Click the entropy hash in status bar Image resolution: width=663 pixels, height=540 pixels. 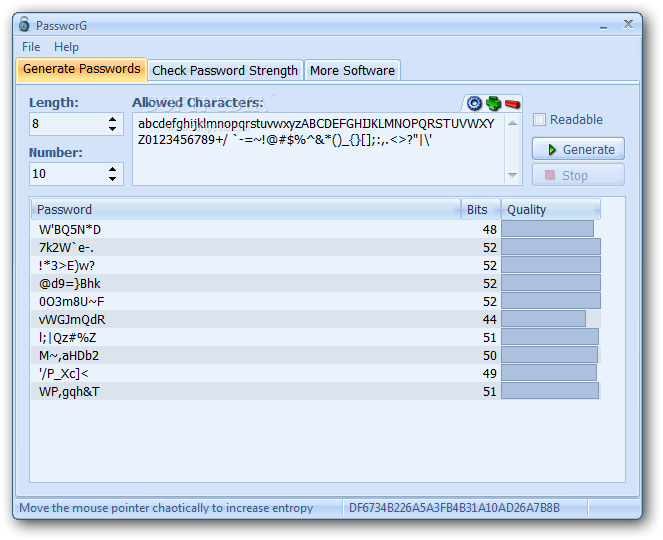click(x=454, y=507)
